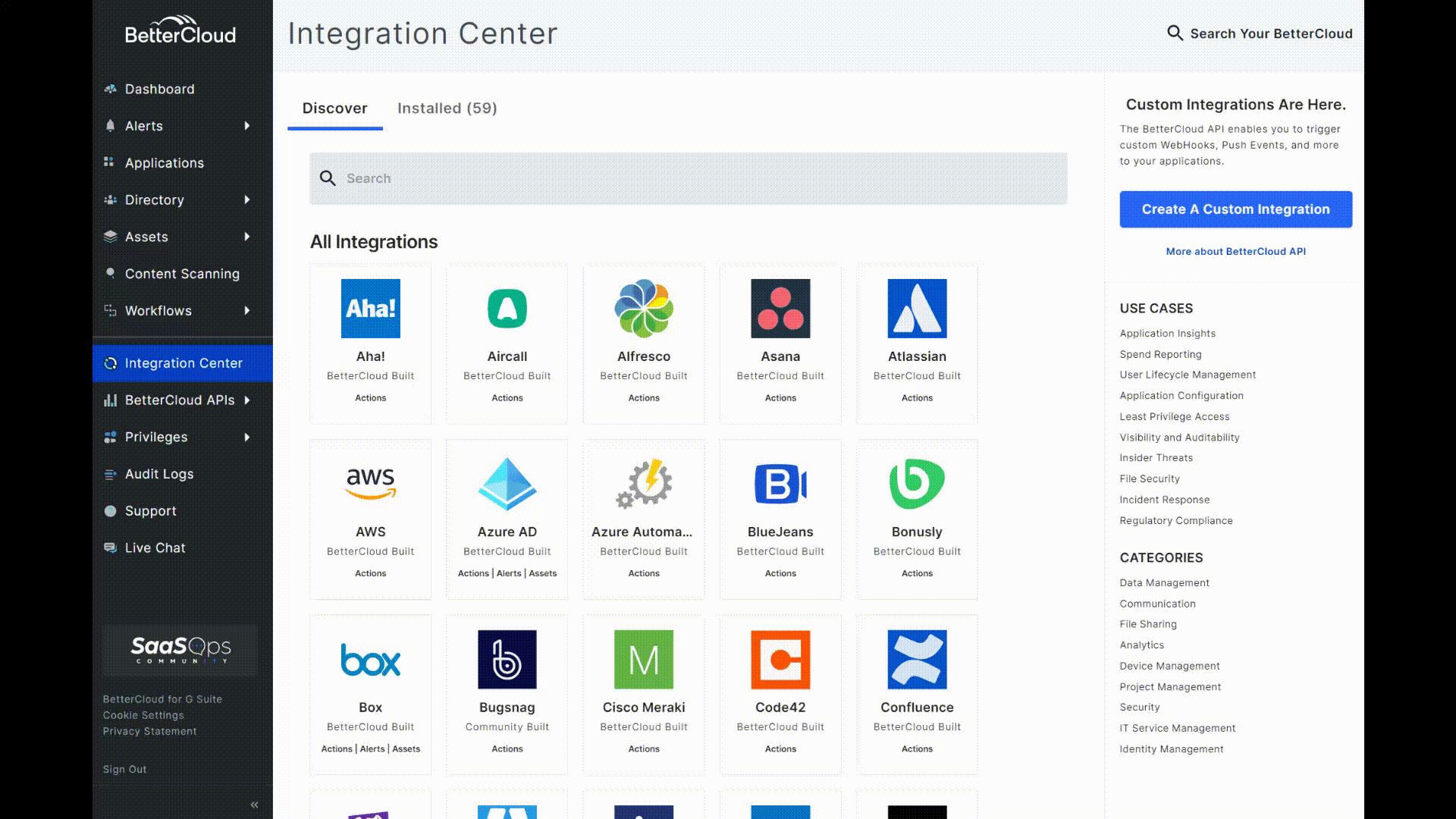The height and width of the screenshot is (819, 1456).
Task: Click the Live Chat bubble icon
Action: pos(110,548)
